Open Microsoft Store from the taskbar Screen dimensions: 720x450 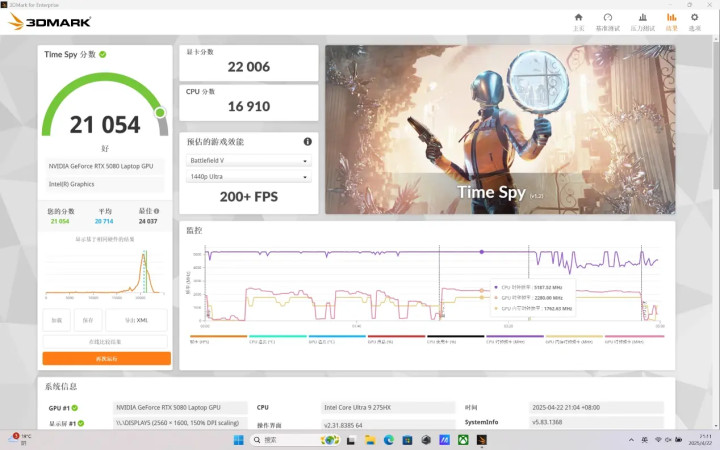tap(407, 440)
